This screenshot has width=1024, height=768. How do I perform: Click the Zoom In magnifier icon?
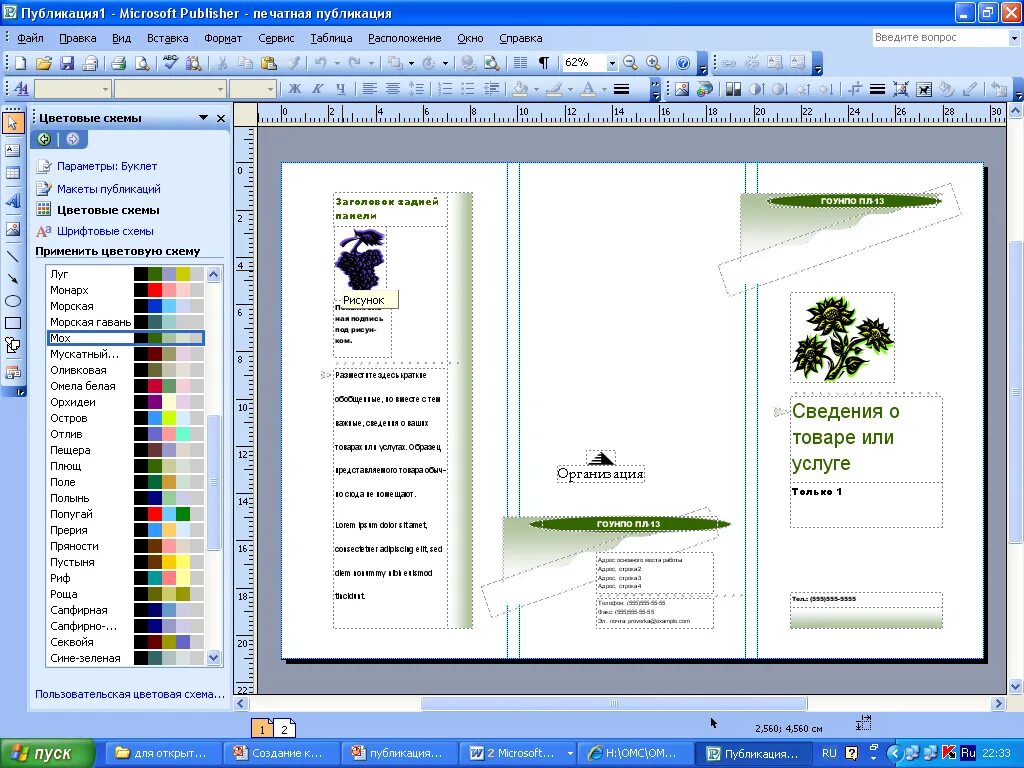(653, 63)
